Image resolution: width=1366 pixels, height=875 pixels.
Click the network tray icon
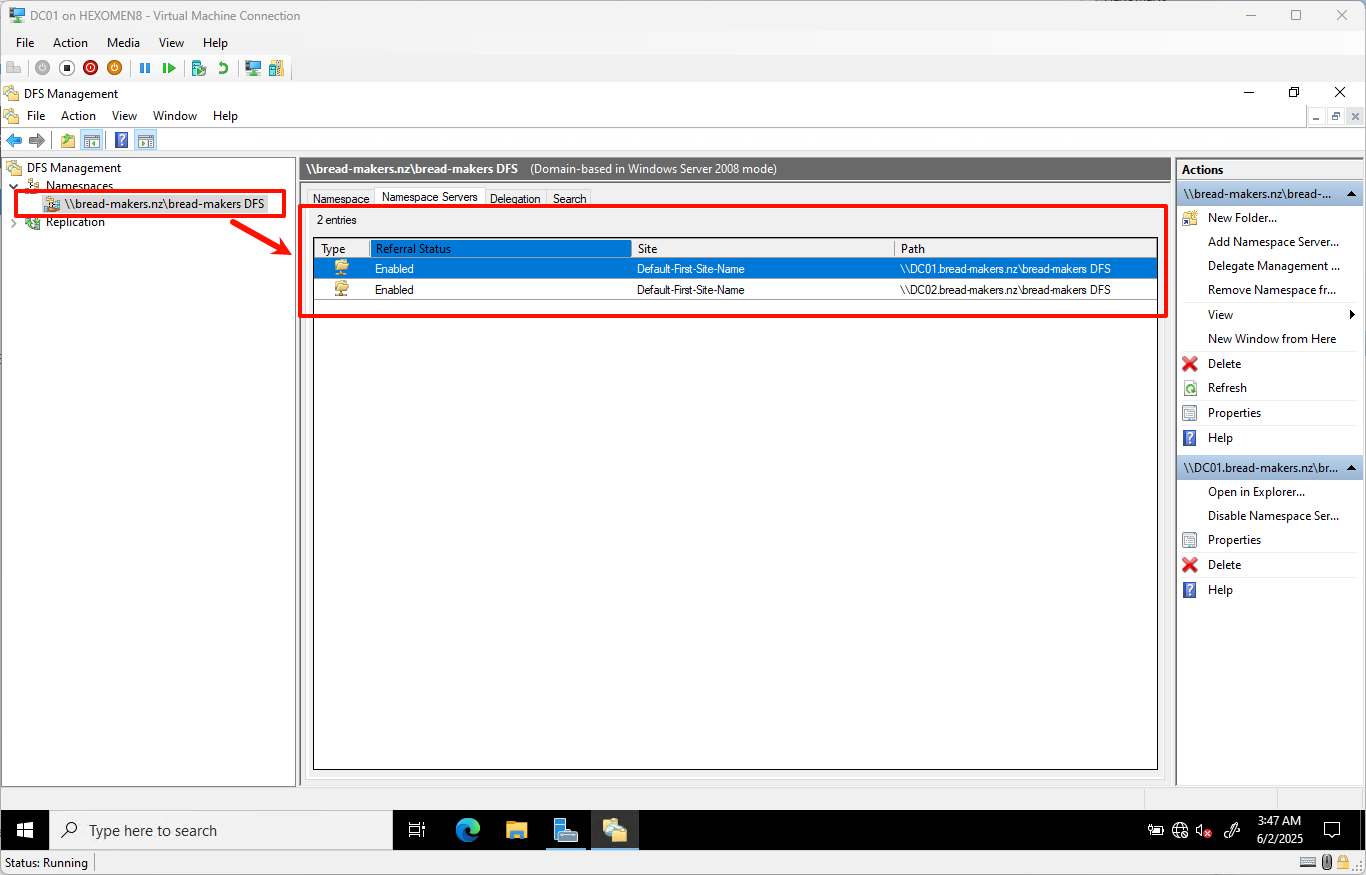coord(1180,830)
